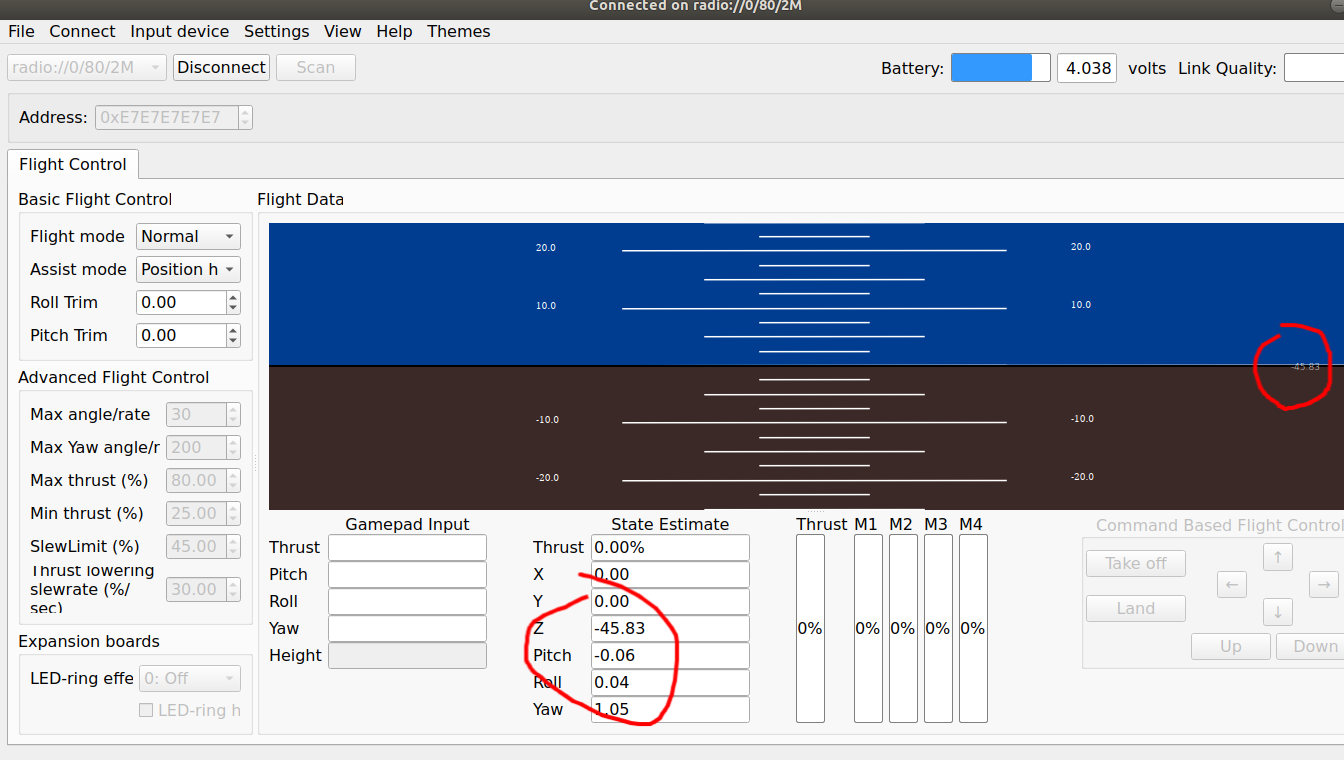Click the Battery level indicator
Viewport: 1344px width, 760px height.
tap(999, 67)
